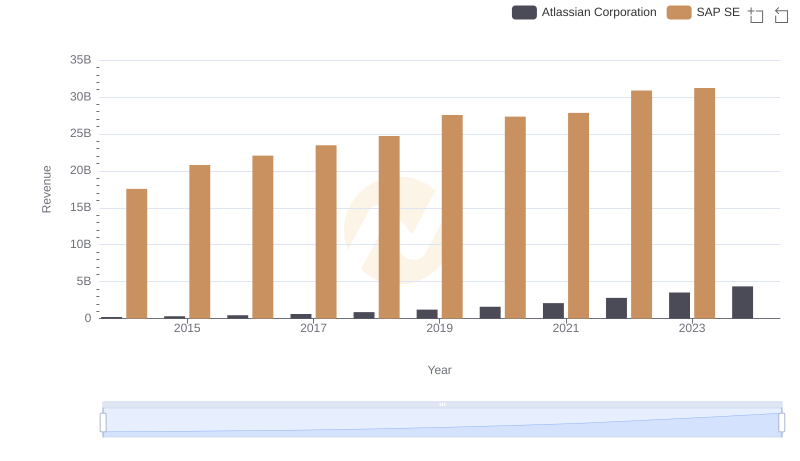Toggle the Atlassian Corporation legend label
800x461 pixels.
coord(598,12)
